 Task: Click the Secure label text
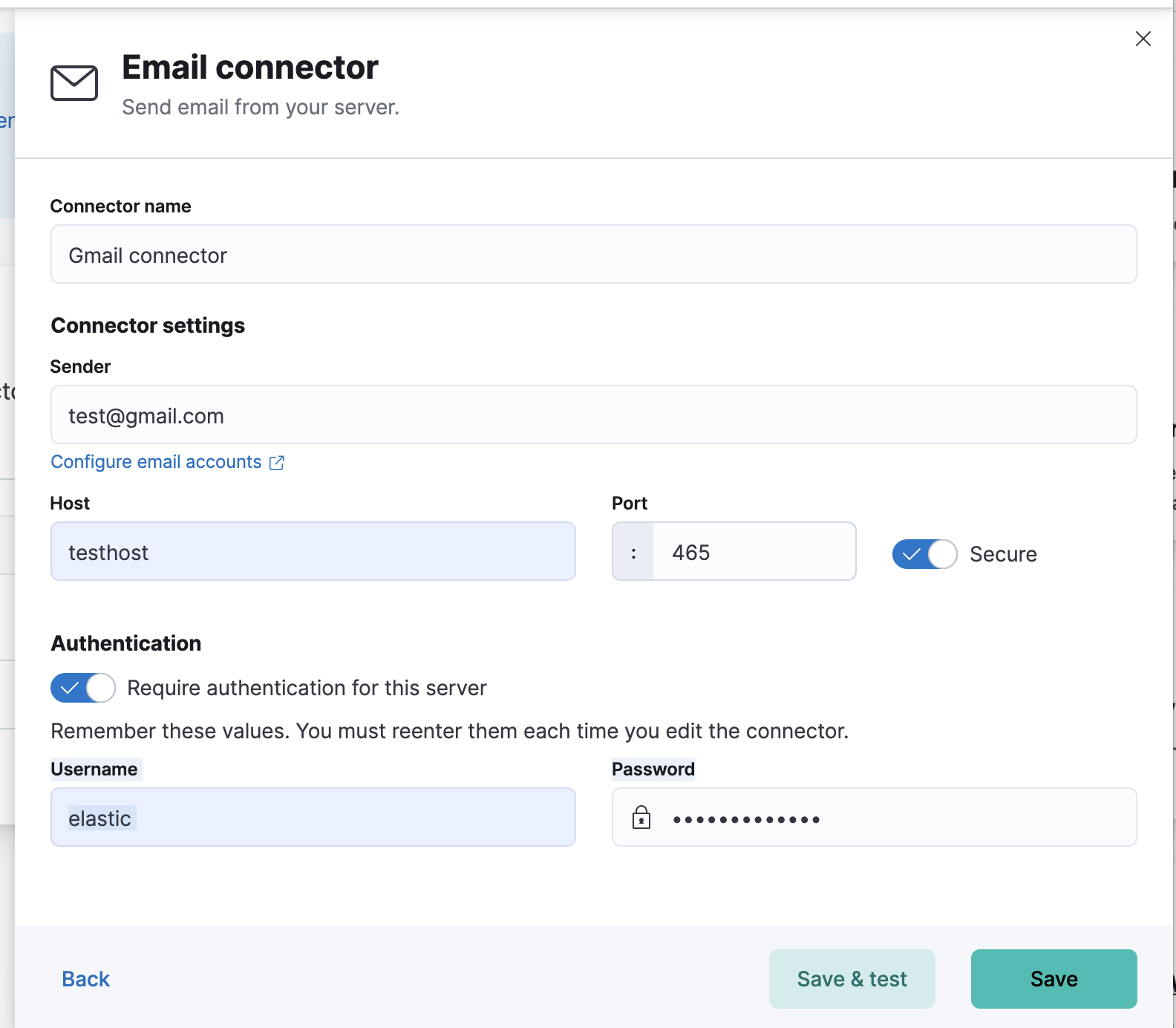pyautogui.click(x=1002, y=554)
